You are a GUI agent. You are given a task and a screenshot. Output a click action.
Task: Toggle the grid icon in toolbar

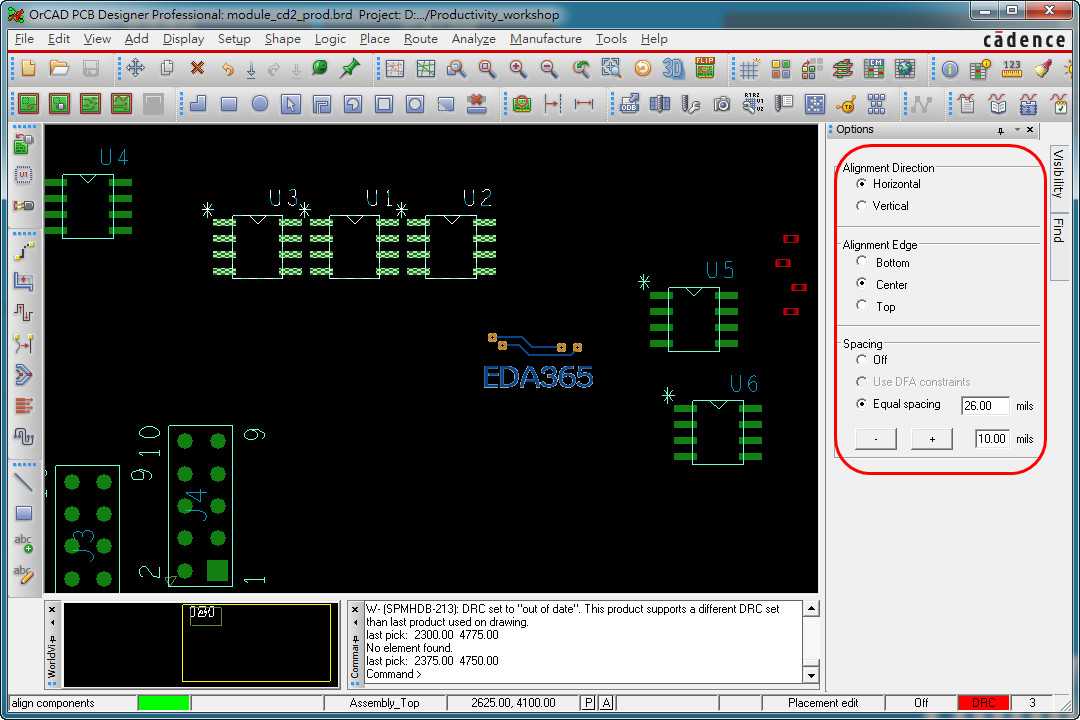(749, 68)
